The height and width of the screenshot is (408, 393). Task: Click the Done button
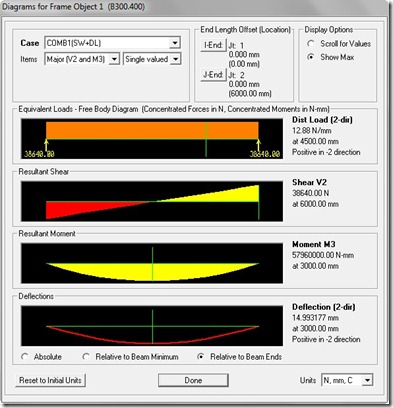[193, 380]
